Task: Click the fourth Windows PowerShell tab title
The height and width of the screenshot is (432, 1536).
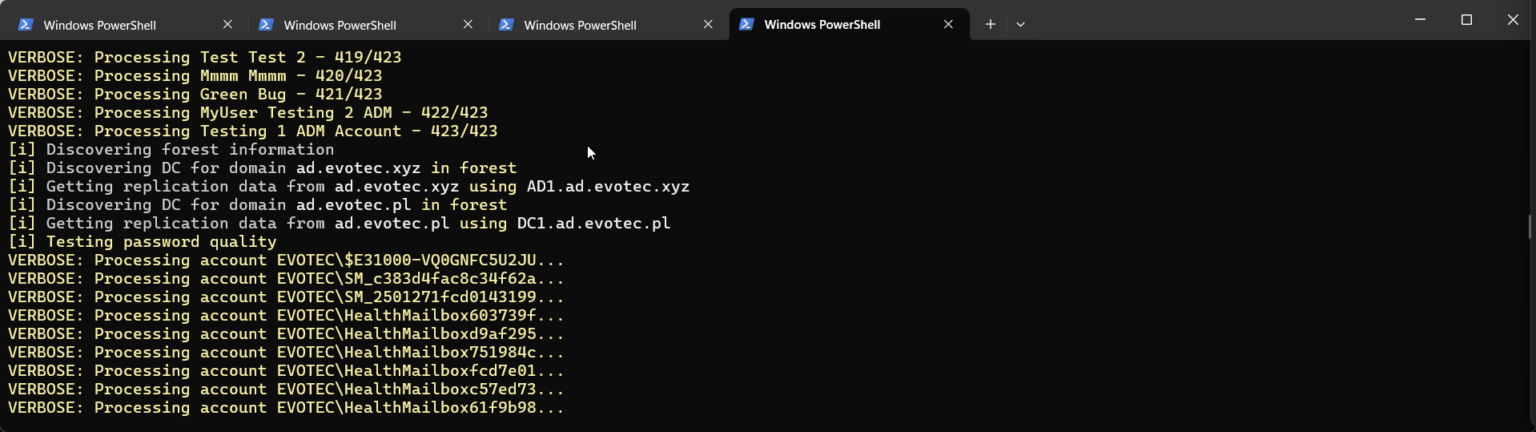Action: click(x=822, y=25)
